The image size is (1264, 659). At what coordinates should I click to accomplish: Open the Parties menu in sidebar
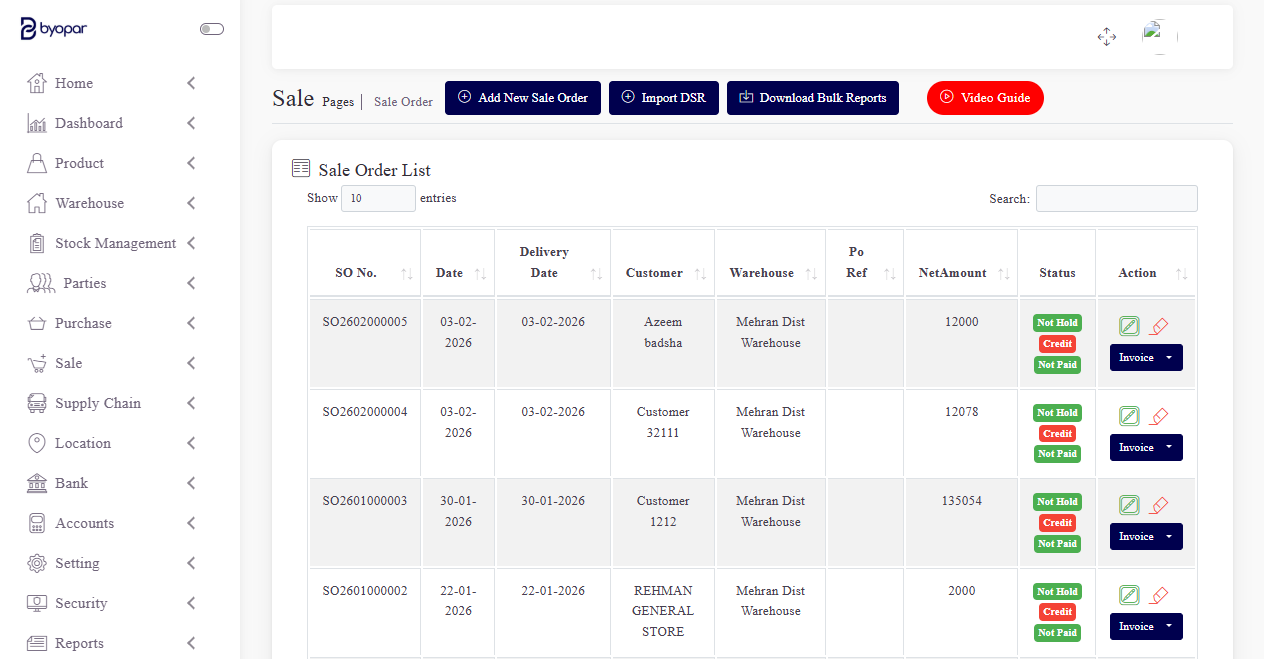83,283
